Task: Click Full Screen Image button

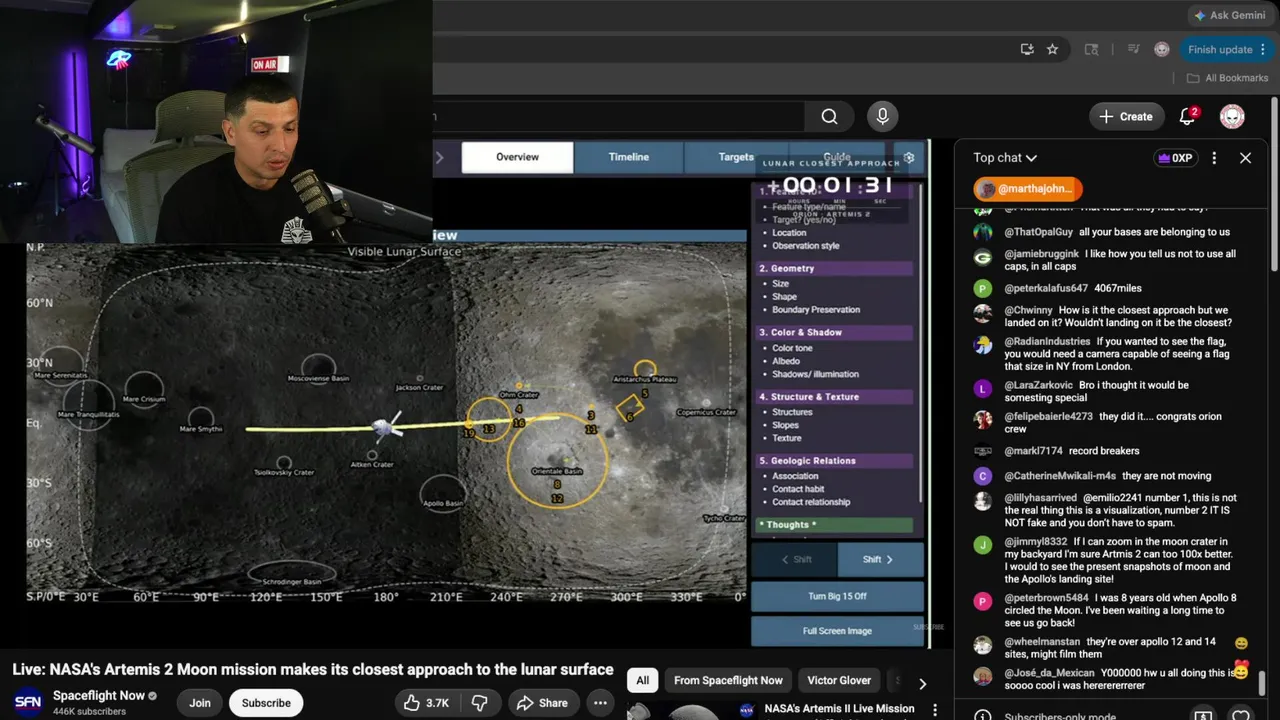Action: [x=837, y=631]
